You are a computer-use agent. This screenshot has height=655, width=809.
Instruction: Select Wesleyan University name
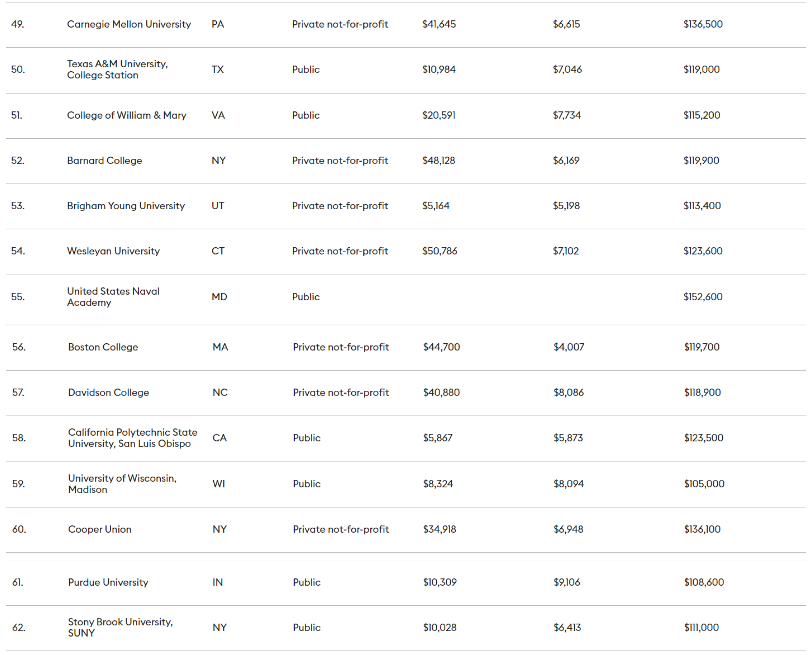[113, 251]
